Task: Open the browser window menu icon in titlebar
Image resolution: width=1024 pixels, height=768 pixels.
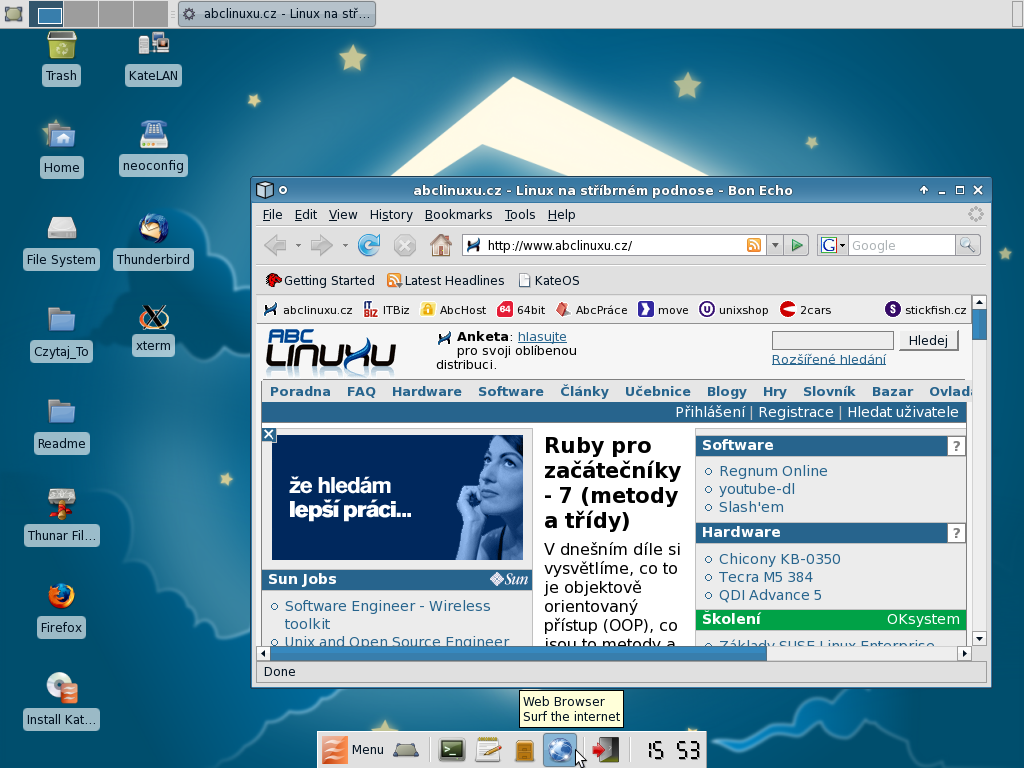Action: (264, 190)
